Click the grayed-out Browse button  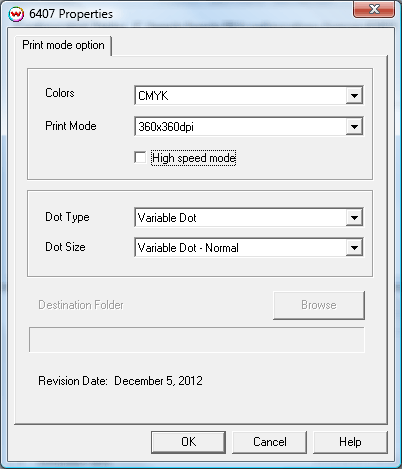319,305
